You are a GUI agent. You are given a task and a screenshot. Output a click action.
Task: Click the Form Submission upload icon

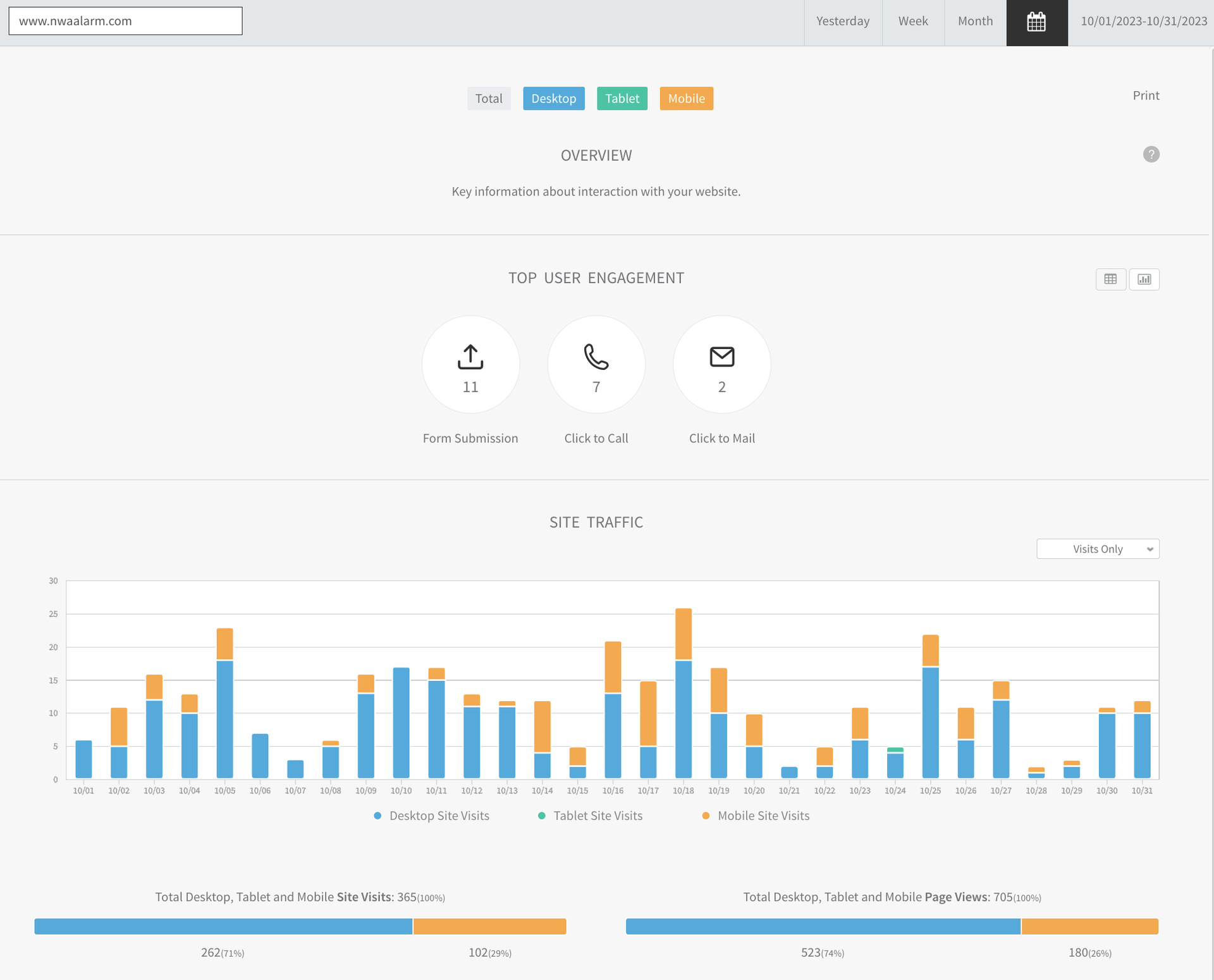tap(470, 357)
